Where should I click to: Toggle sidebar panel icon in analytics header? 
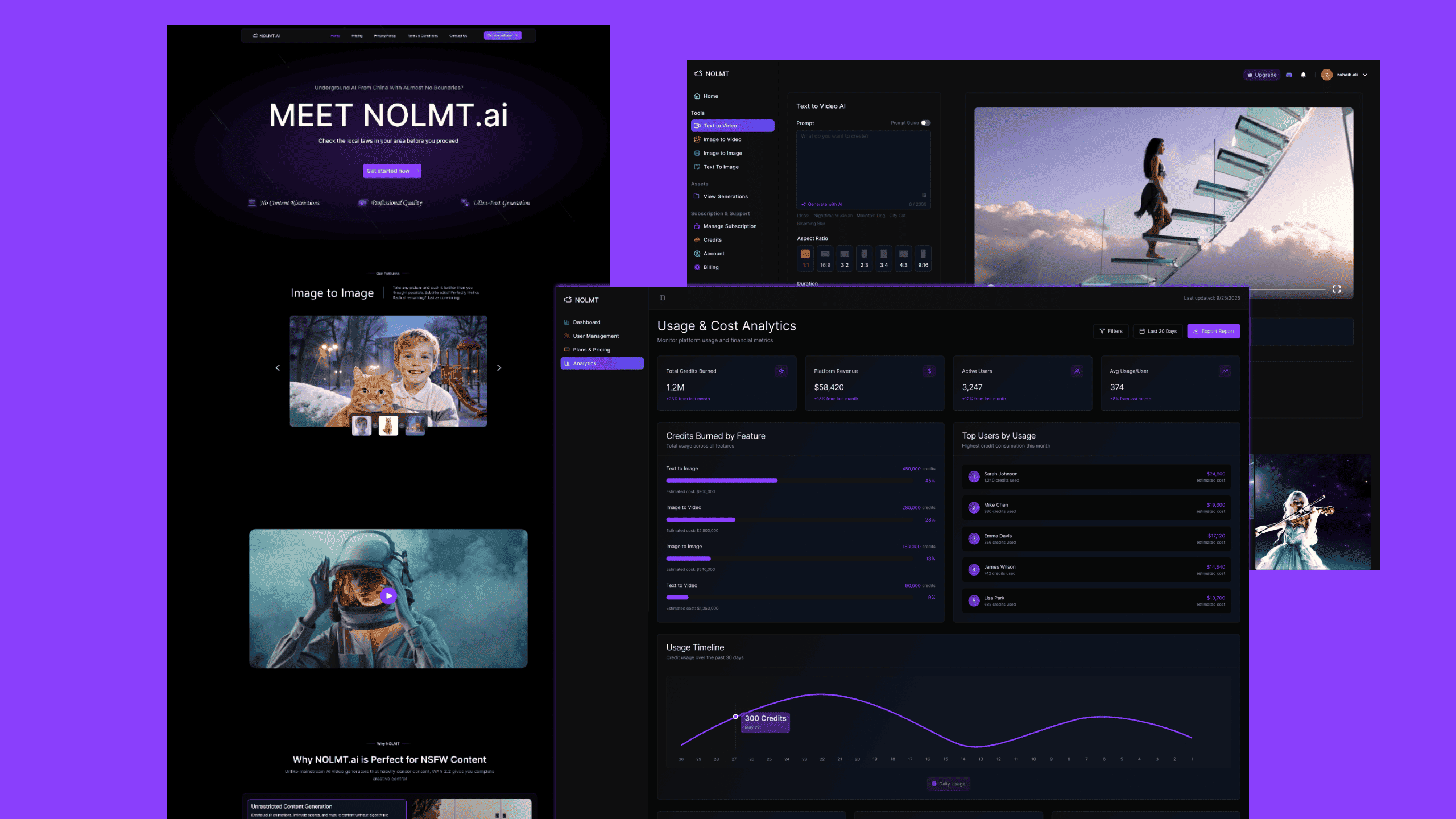click(x=662, y=298)
